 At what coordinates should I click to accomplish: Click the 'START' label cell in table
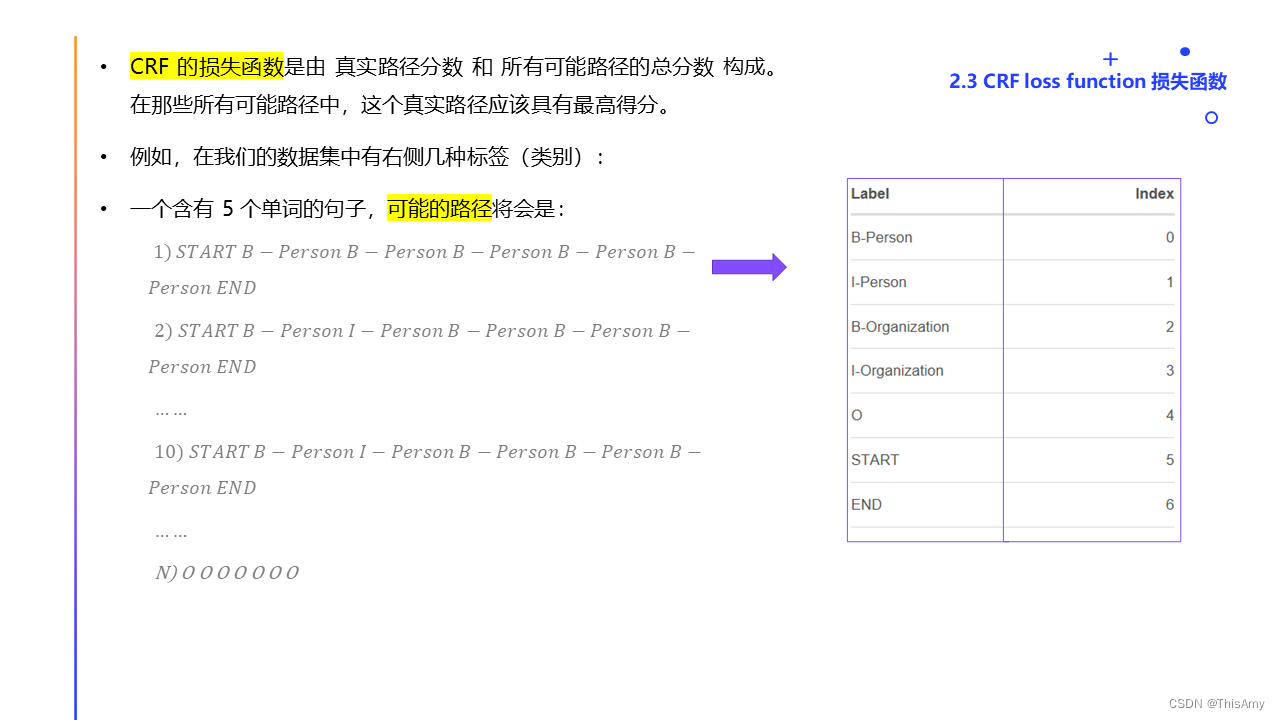875,460
